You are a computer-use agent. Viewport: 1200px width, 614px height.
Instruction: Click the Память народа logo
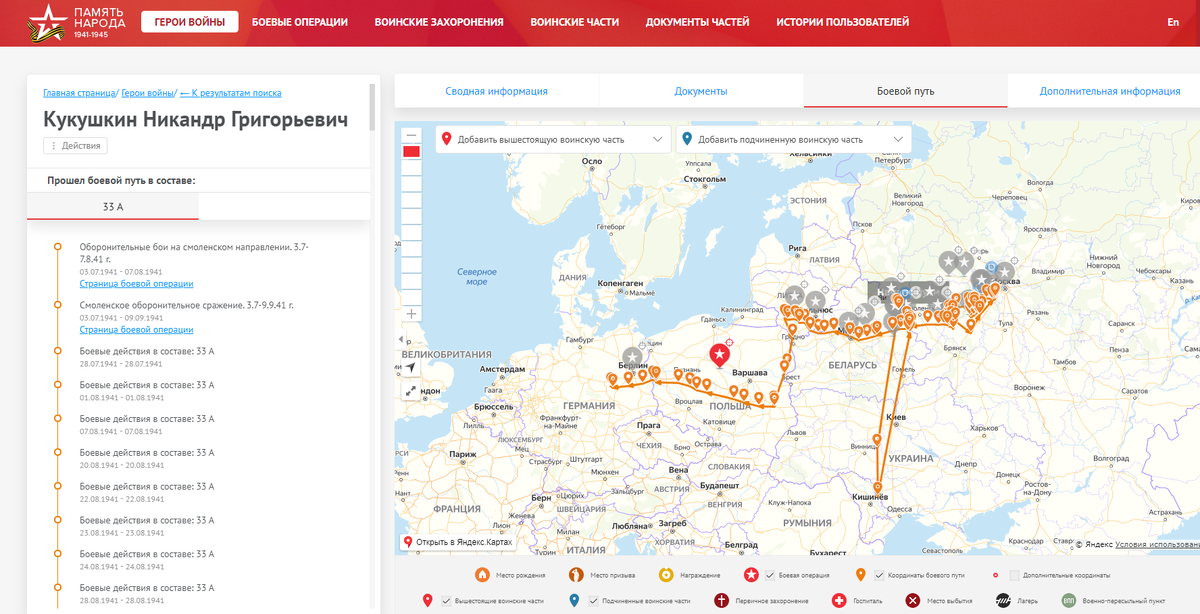[x=76, y=22]
